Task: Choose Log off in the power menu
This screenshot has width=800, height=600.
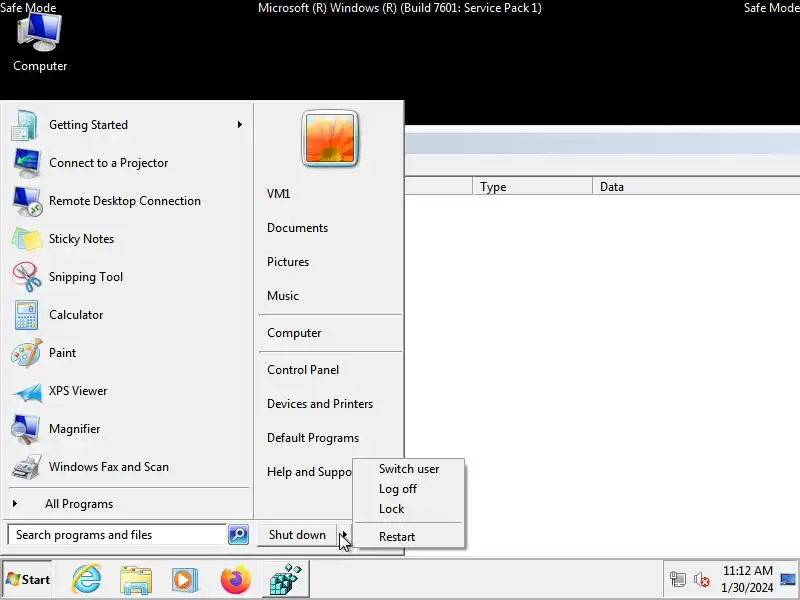Action: (398, 489)
